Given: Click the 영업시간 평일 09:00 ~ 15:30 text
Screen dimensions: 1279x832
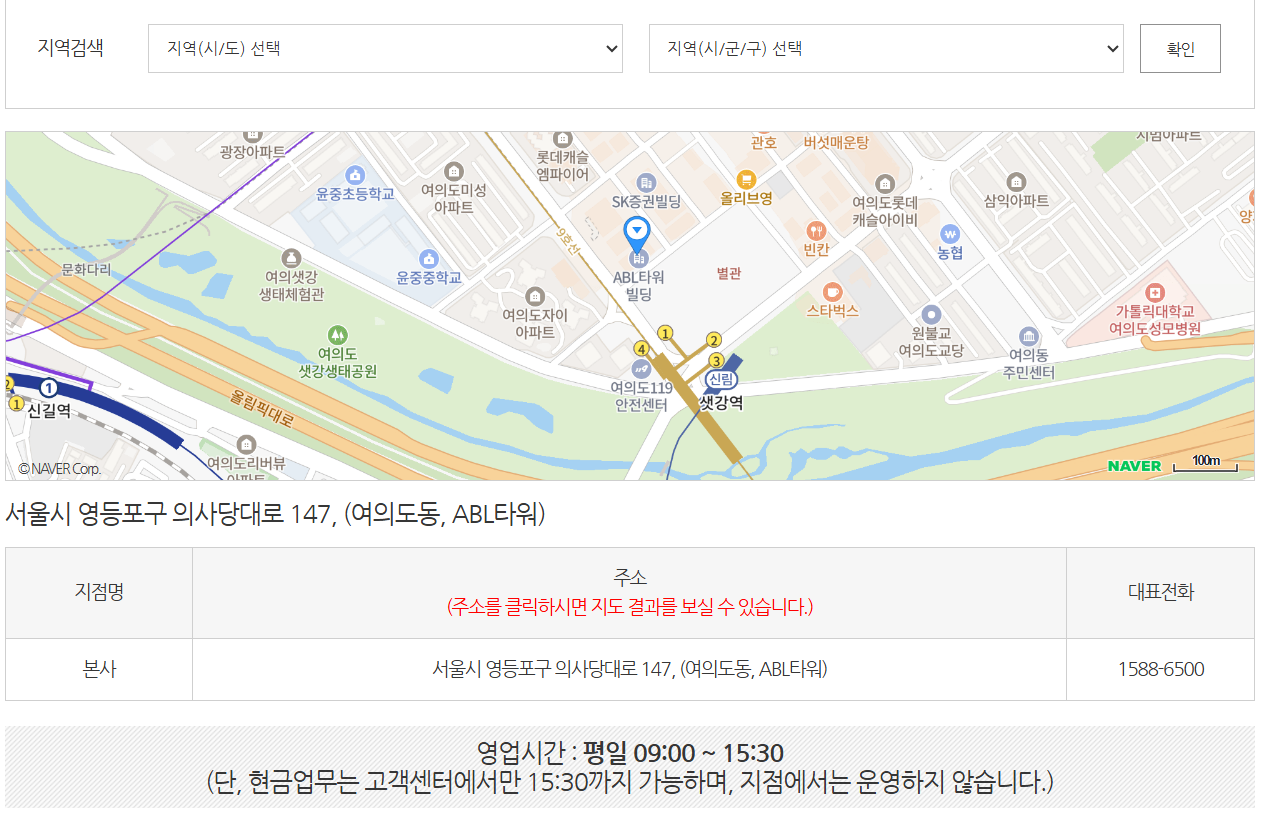Looking at the screenshot, I should (x=630, y=752).
